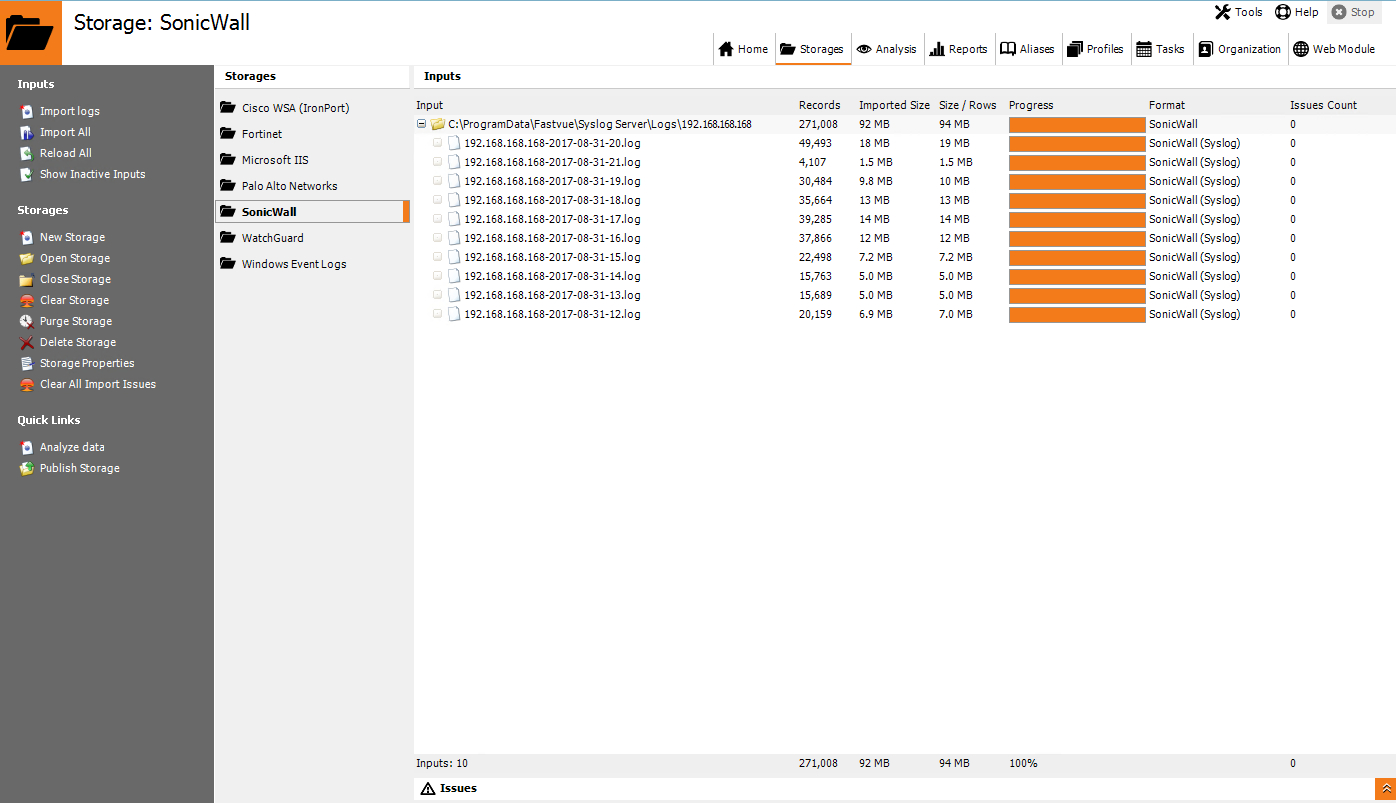Sort by the Imported Size column header
The image size is (1396, 803).
[894, 105]
